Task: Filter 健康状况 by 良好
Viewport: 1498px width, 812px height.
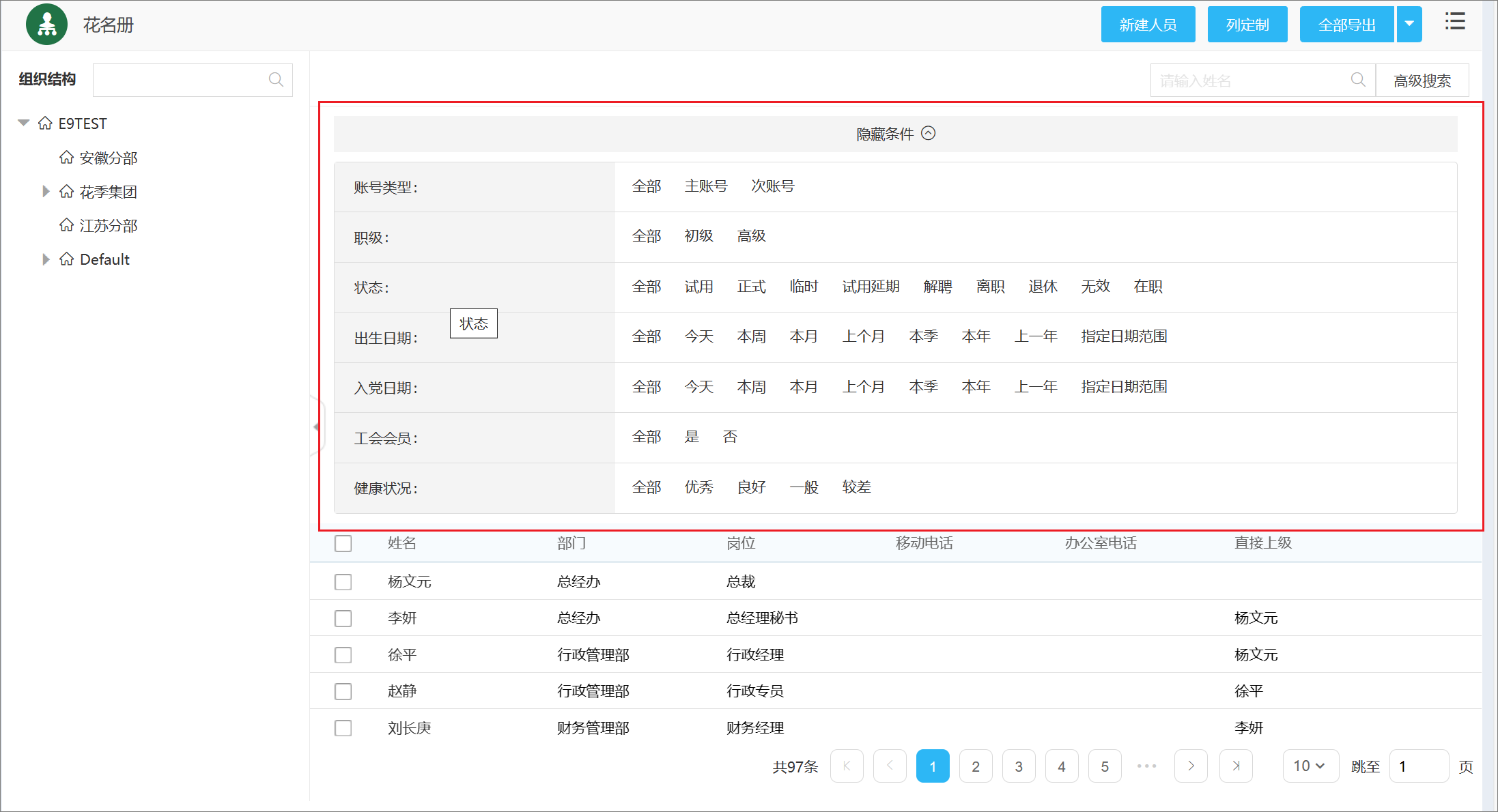Action: pos(751,487)
